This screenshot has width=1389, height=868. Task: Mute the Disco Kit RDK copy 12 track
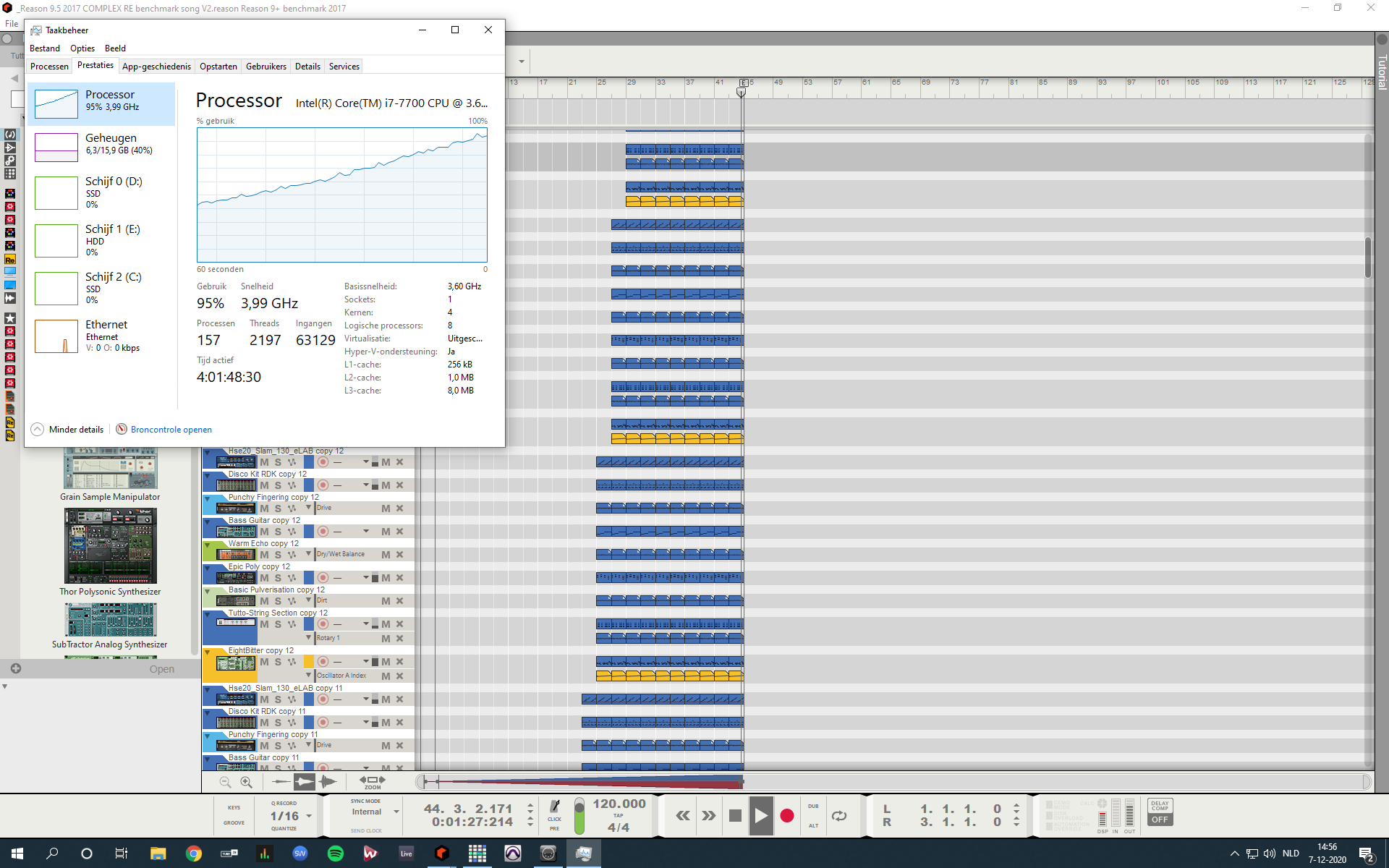coord(264,485)
